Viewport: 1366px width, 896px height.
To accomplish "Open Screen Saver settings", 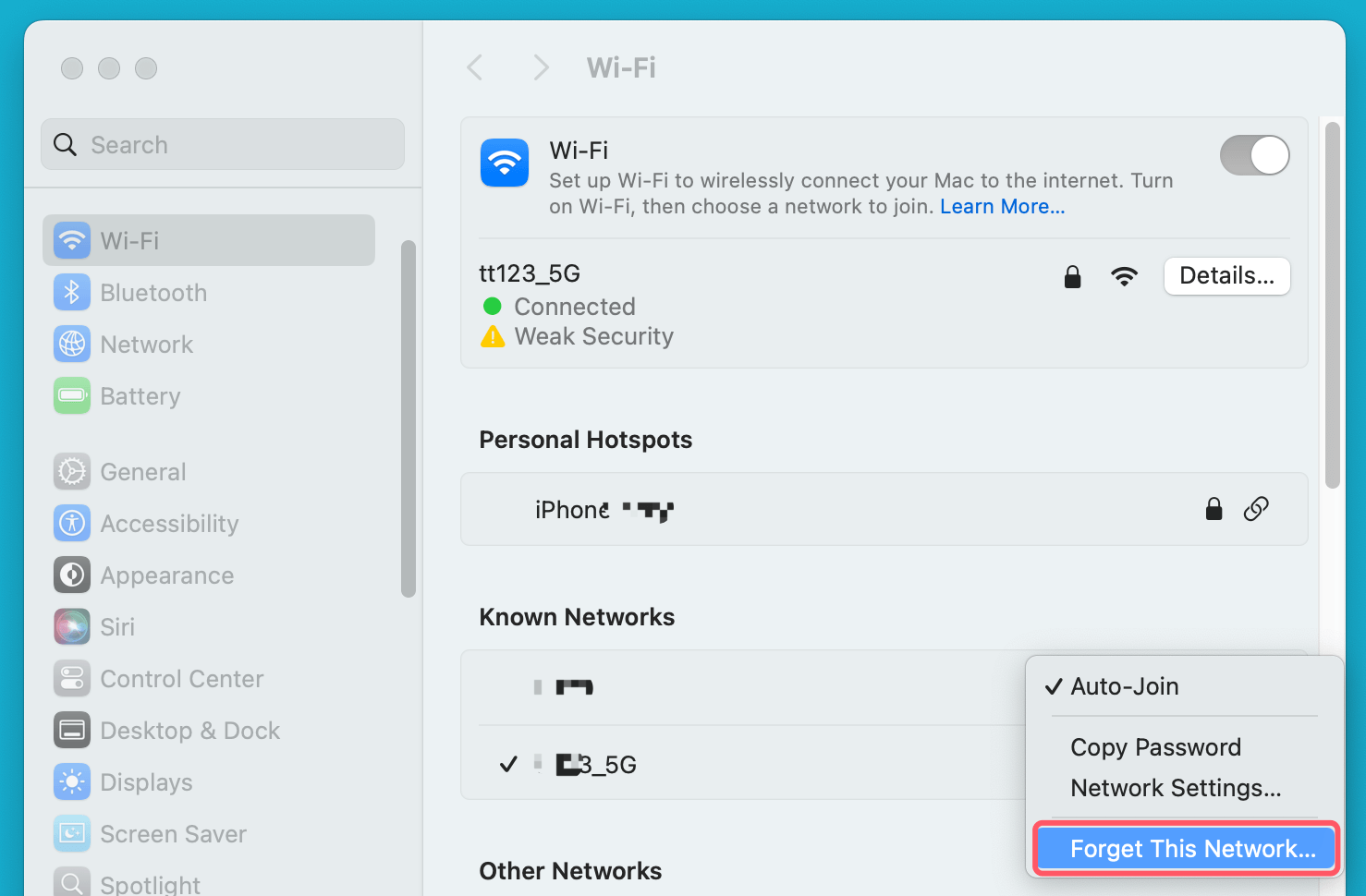I will click(174, 833).
